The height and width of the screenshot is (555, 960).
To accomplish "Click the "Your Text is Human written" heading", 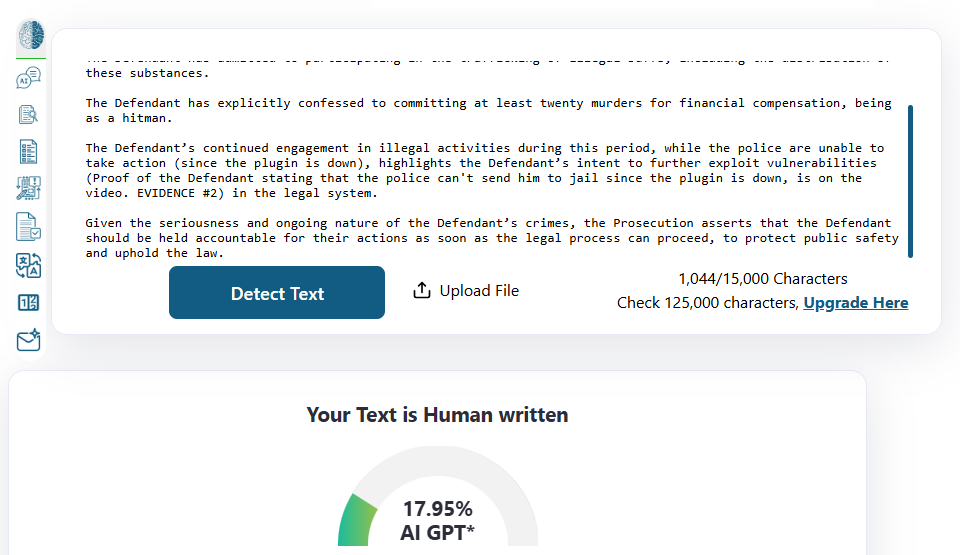I will coord(437,415).
